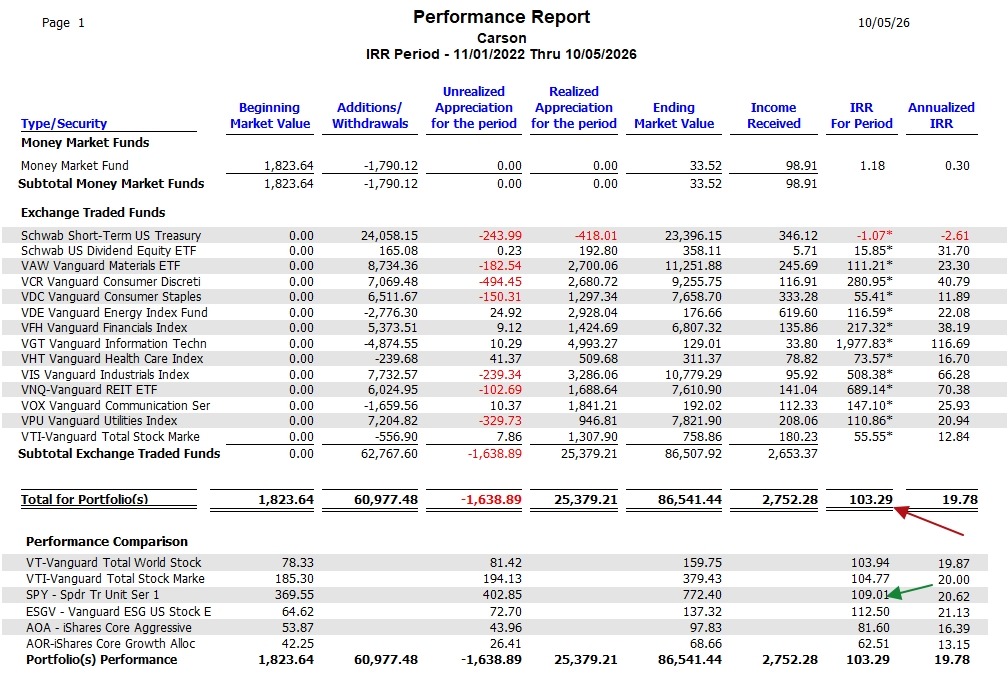Click the Beginning Market Value header
Image resolution: width=1008 pixels, height=677 pixels.
[269, 116]
